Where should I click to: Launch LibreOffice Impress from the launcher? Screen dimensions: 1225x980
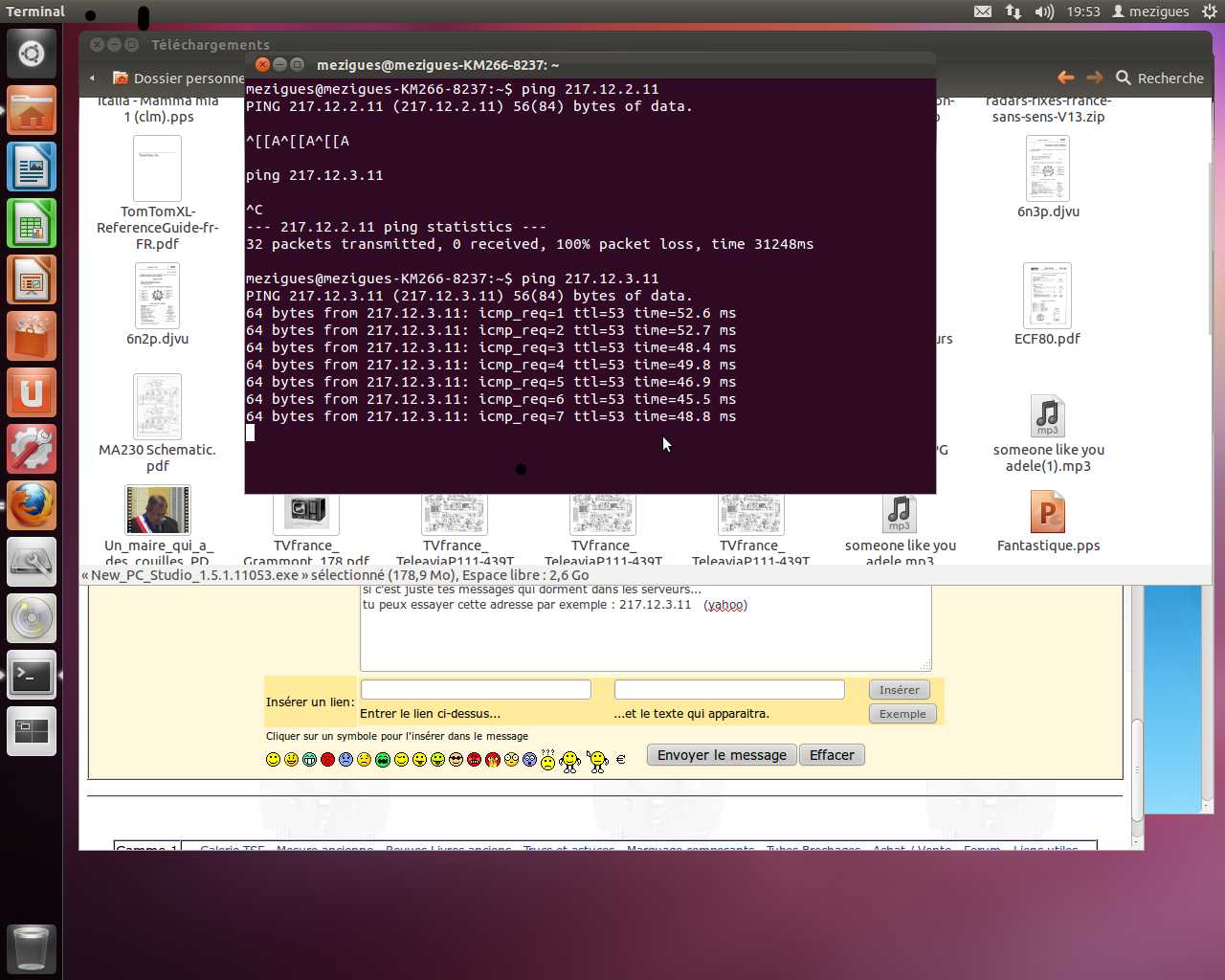pos(32,279)
